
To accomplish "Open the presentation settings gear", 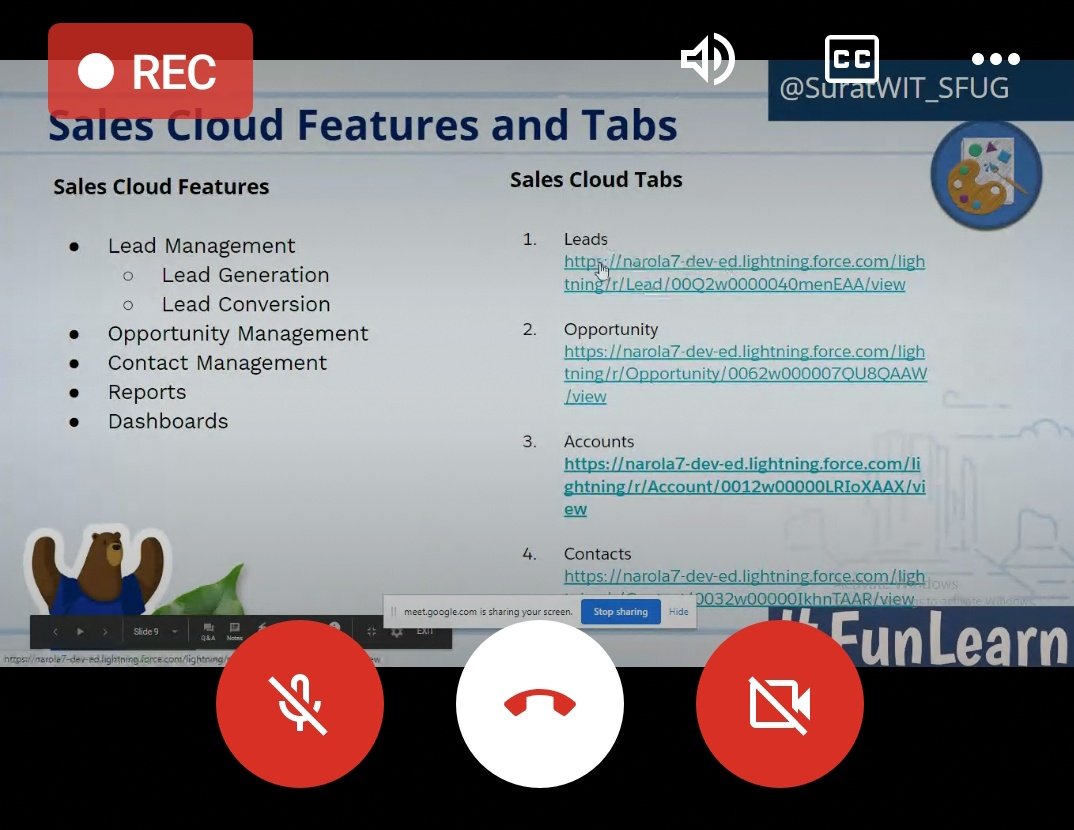I will pyautogui.click(x=396, y=631).
